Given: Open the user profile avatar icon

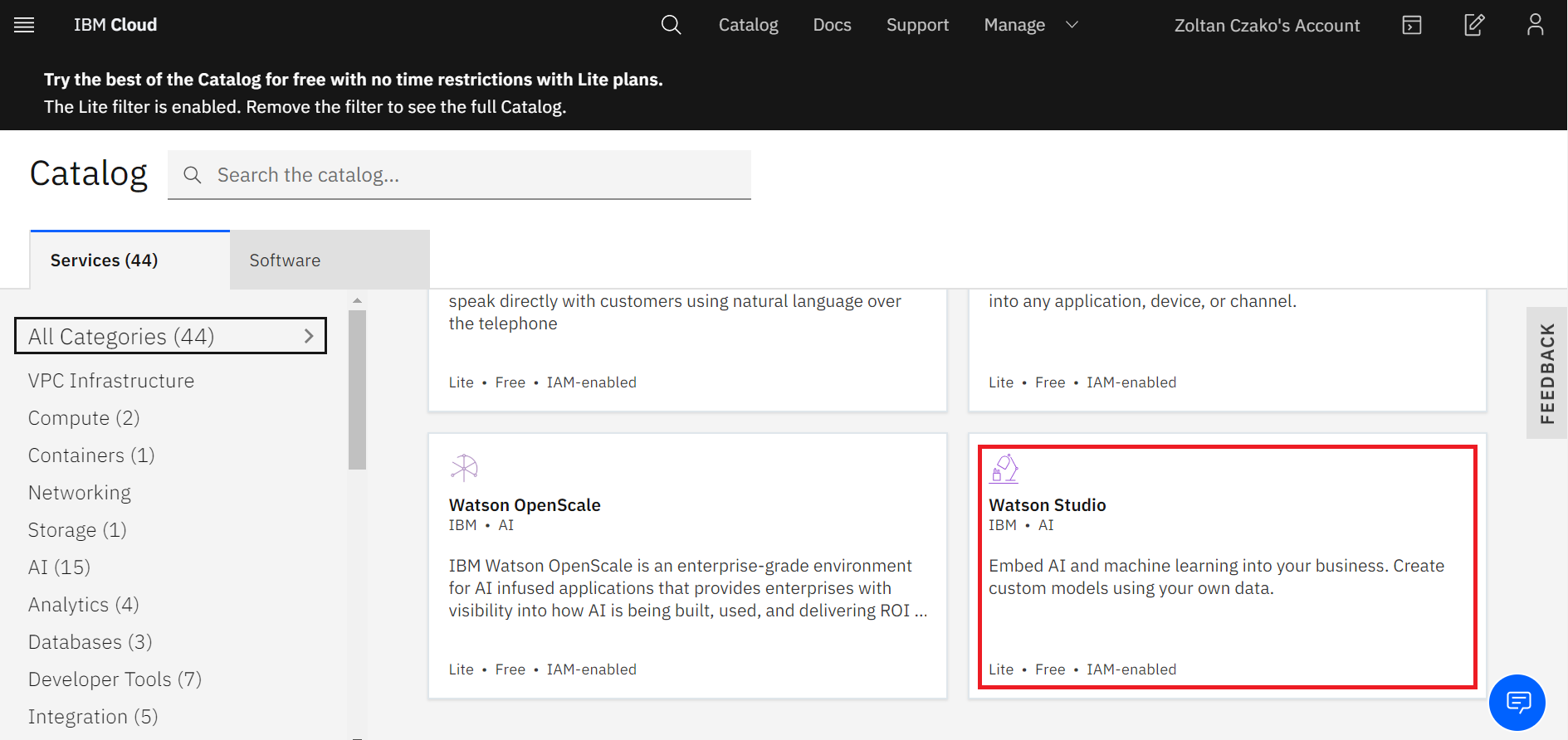Looking at the screenshot, I should (1536, 25).
